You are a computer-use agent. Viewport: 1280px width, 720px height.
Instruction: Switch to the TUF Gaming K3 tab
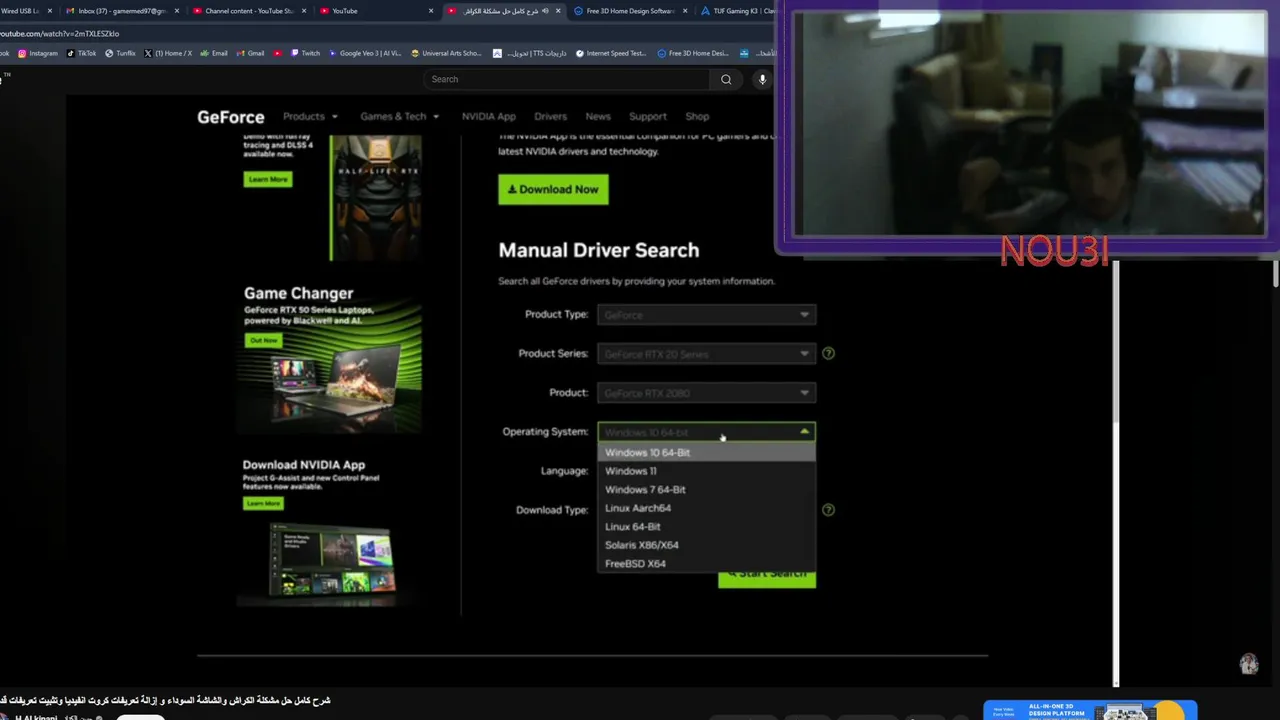pyautogui.click(x=738, y=11)
